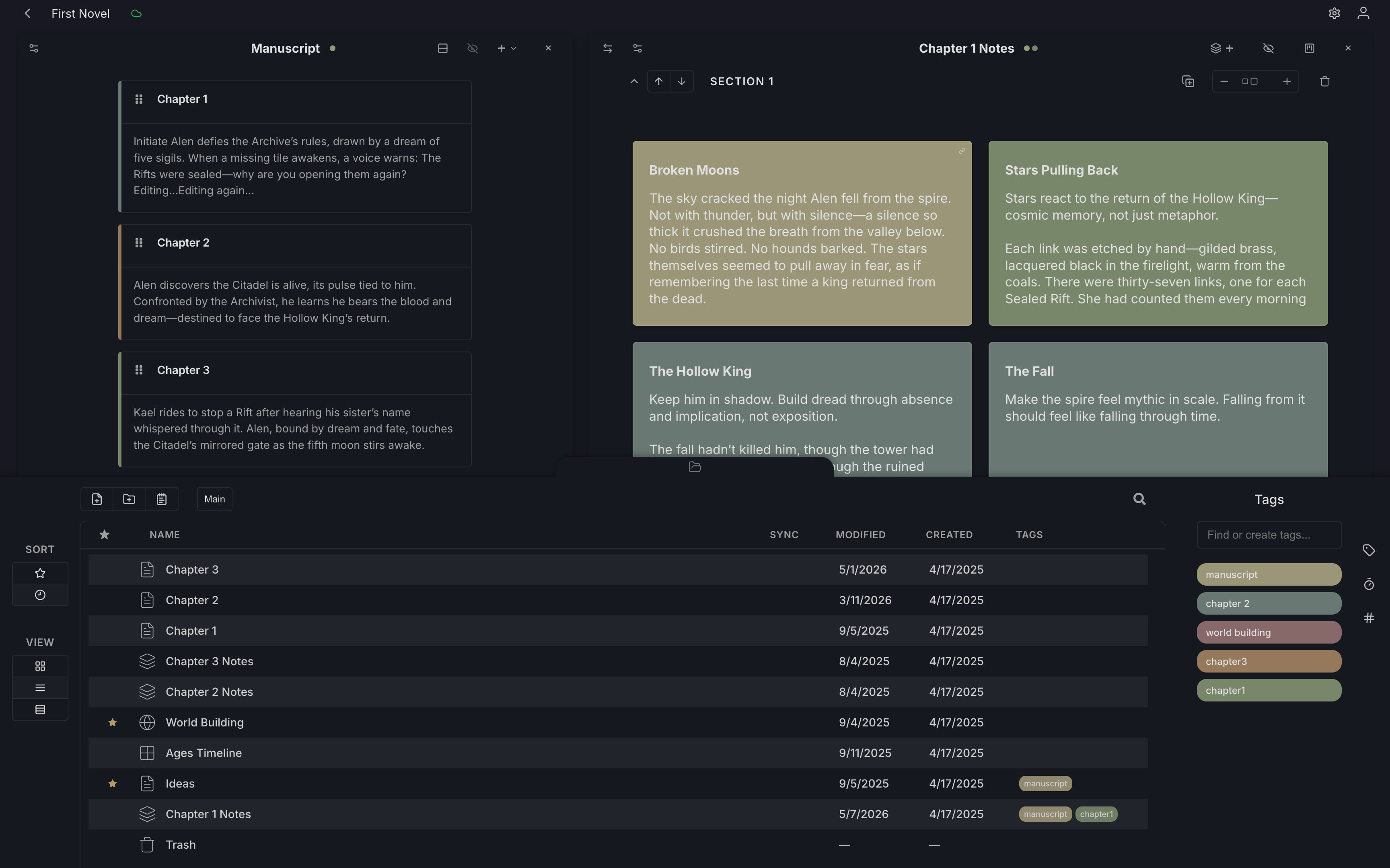
Task: Click the green cloud sync status icon
Action: 136,13
